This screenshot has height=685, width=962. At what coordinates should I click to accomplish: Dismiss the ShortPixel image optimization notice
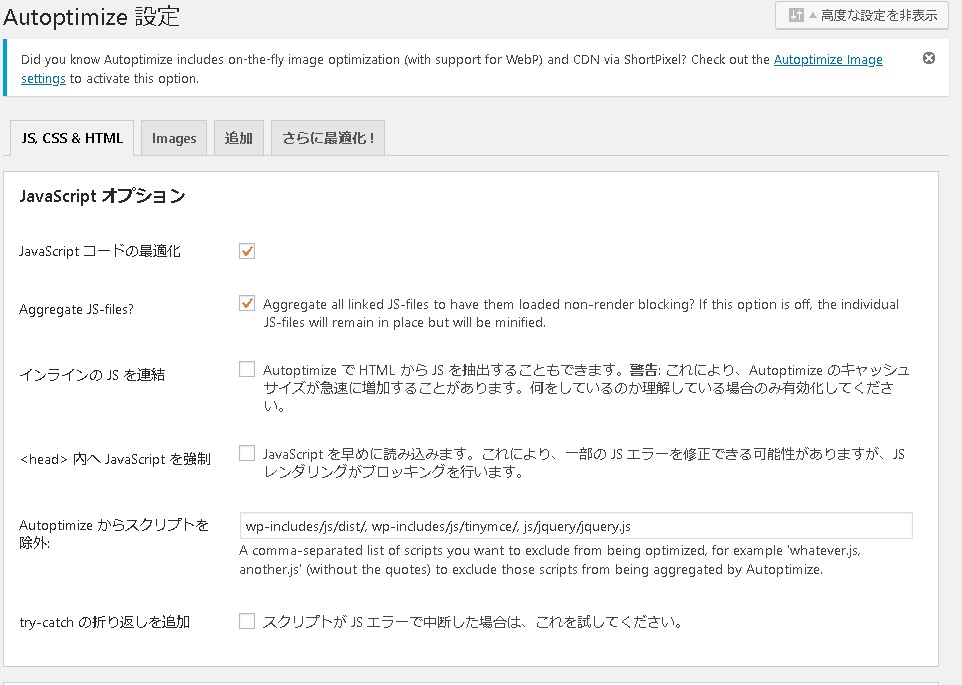tap(928, 58)
